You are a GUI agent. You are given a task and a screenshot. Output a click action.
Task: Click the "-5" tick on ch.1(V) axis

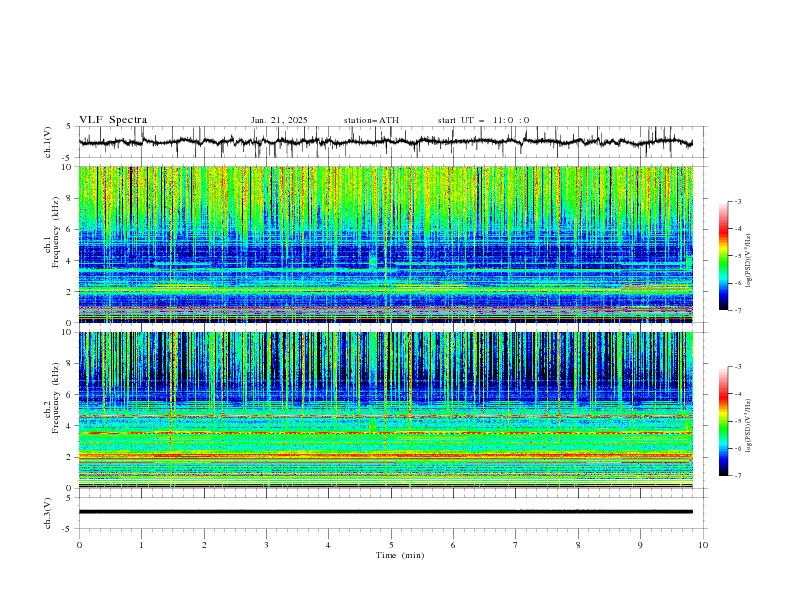click(67, 158)
